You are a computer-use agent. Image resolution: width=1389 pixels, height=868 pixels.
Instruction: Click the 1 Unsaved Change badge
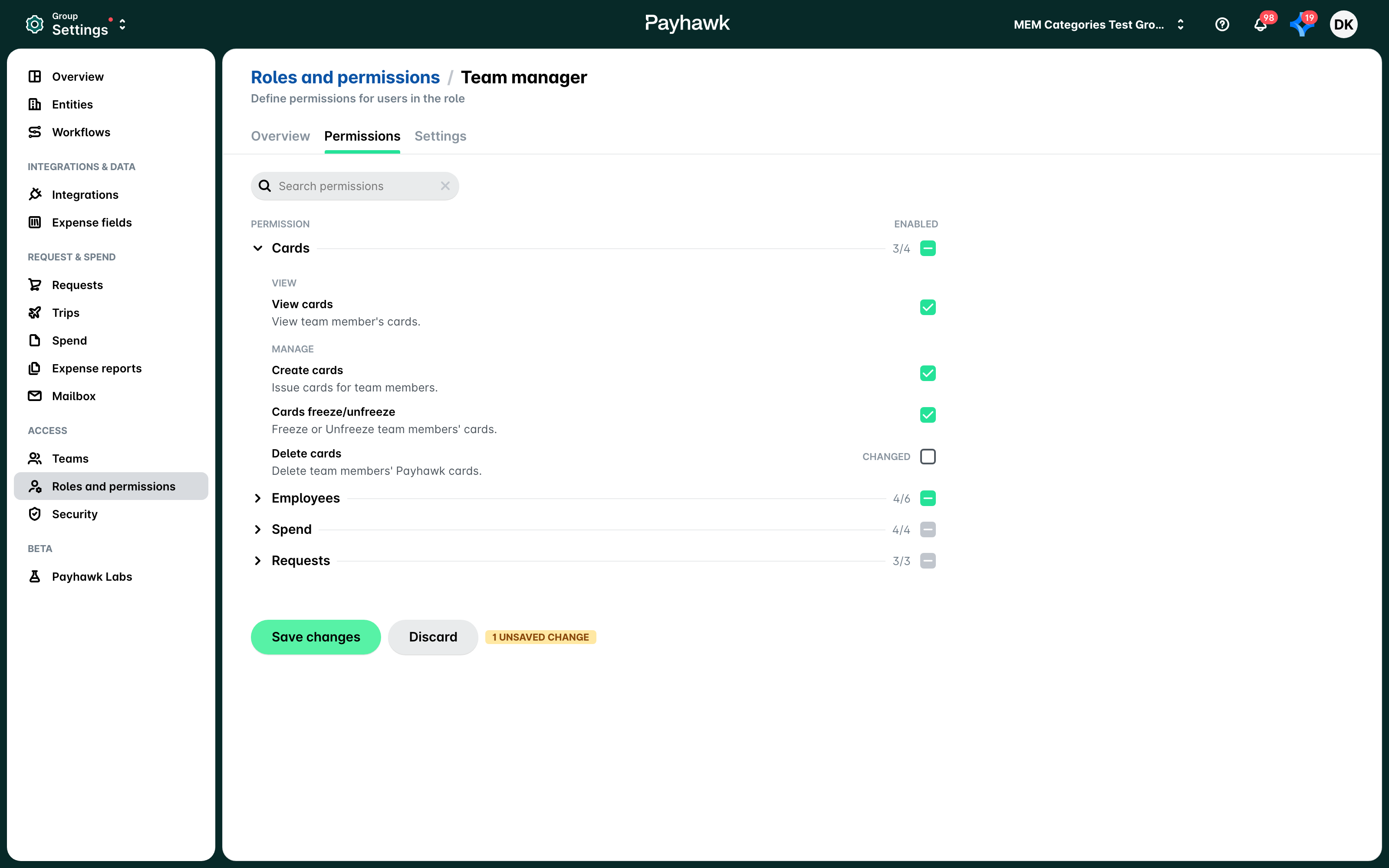click(x=540, y=637)
